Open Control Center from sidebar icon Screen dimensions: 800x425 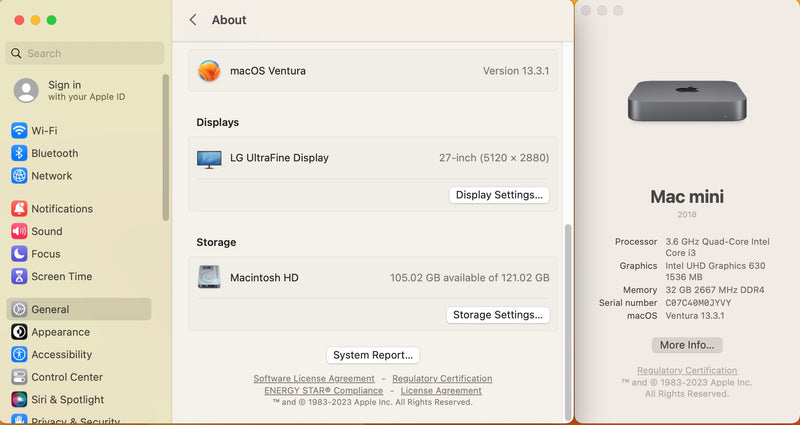(19, 378)
